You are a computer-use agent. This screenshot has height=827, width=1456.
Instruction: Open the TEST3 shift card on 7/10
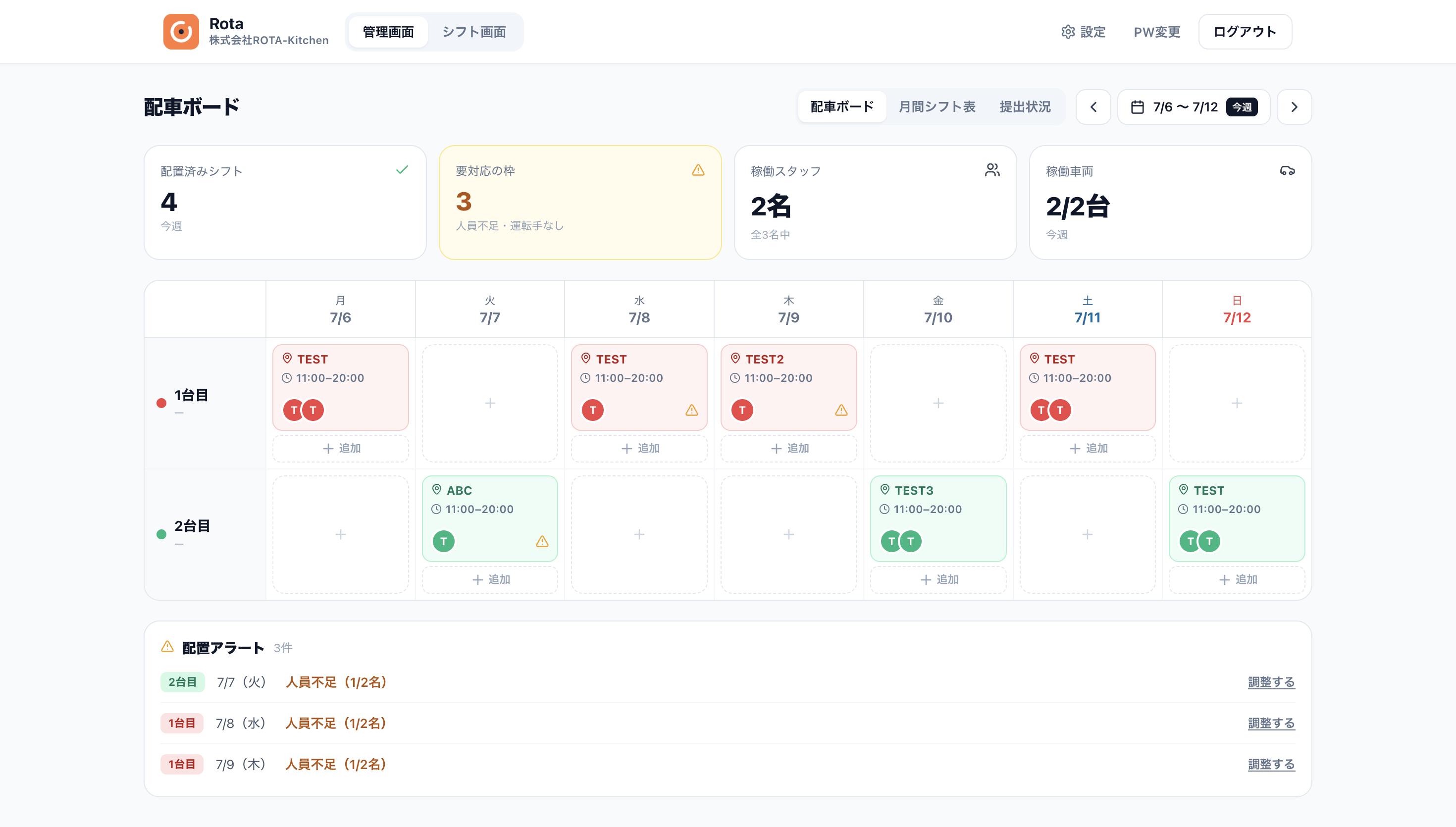(938, 518)
